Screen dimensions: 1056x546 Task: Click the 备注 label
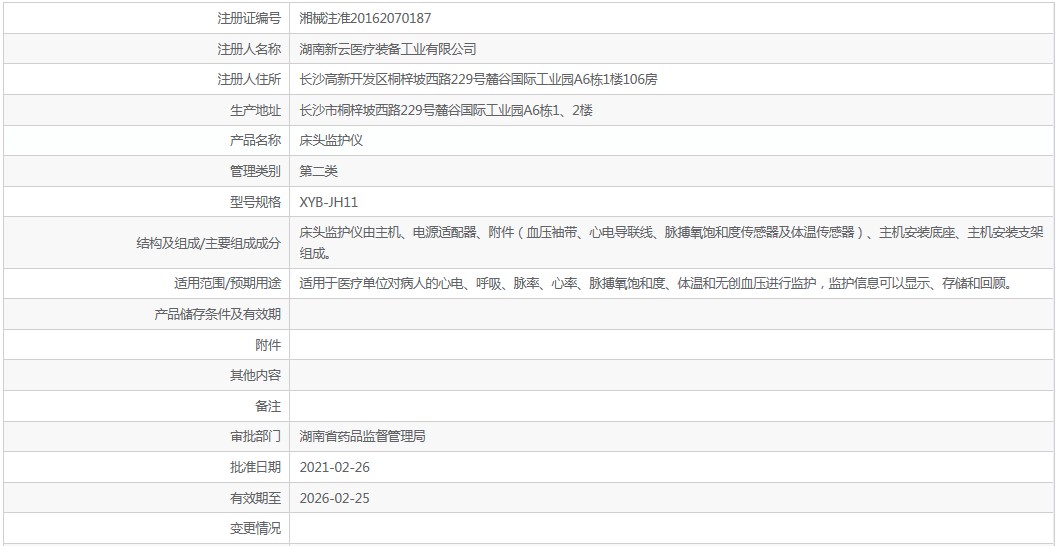(x=268, y=406)
